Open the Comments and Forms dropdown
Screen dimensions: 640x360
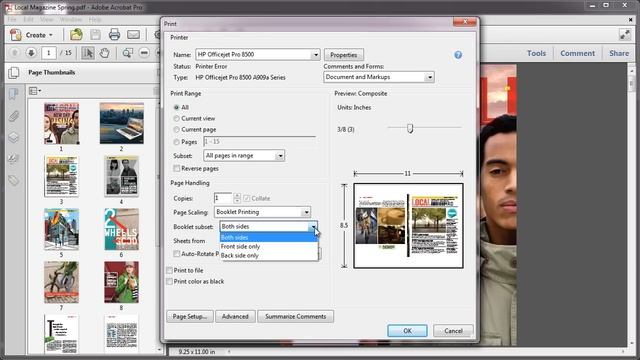(429, 77)
